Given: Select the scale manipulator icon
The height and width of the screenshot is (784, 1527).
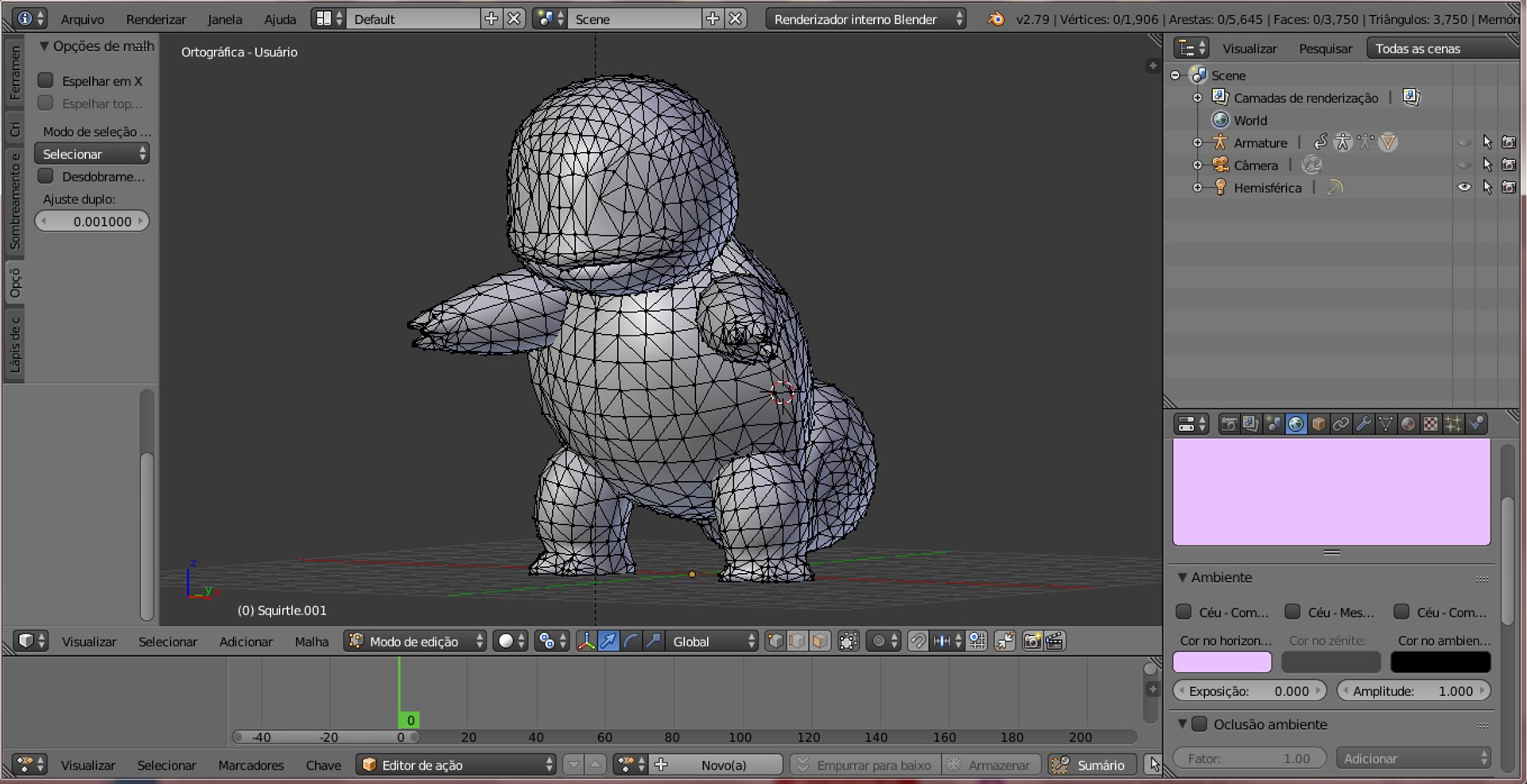Looking at the screenshot, I should click(653, 642).
